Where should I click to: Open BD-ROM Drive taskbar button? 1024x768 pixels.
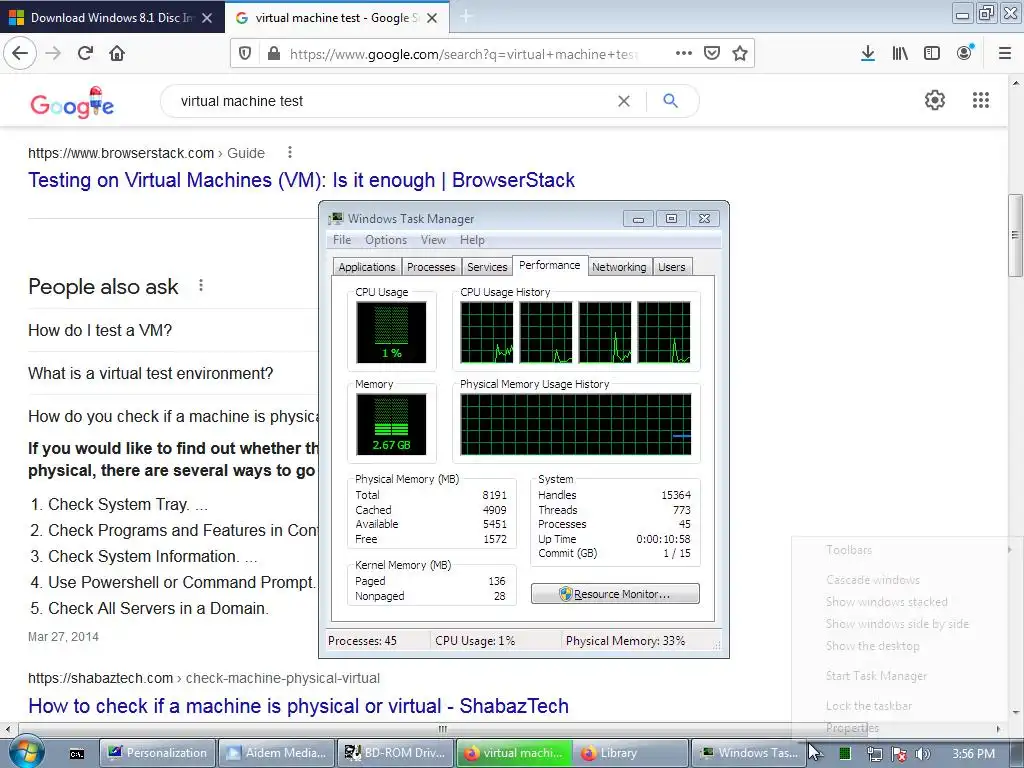(x=394, y=753)
